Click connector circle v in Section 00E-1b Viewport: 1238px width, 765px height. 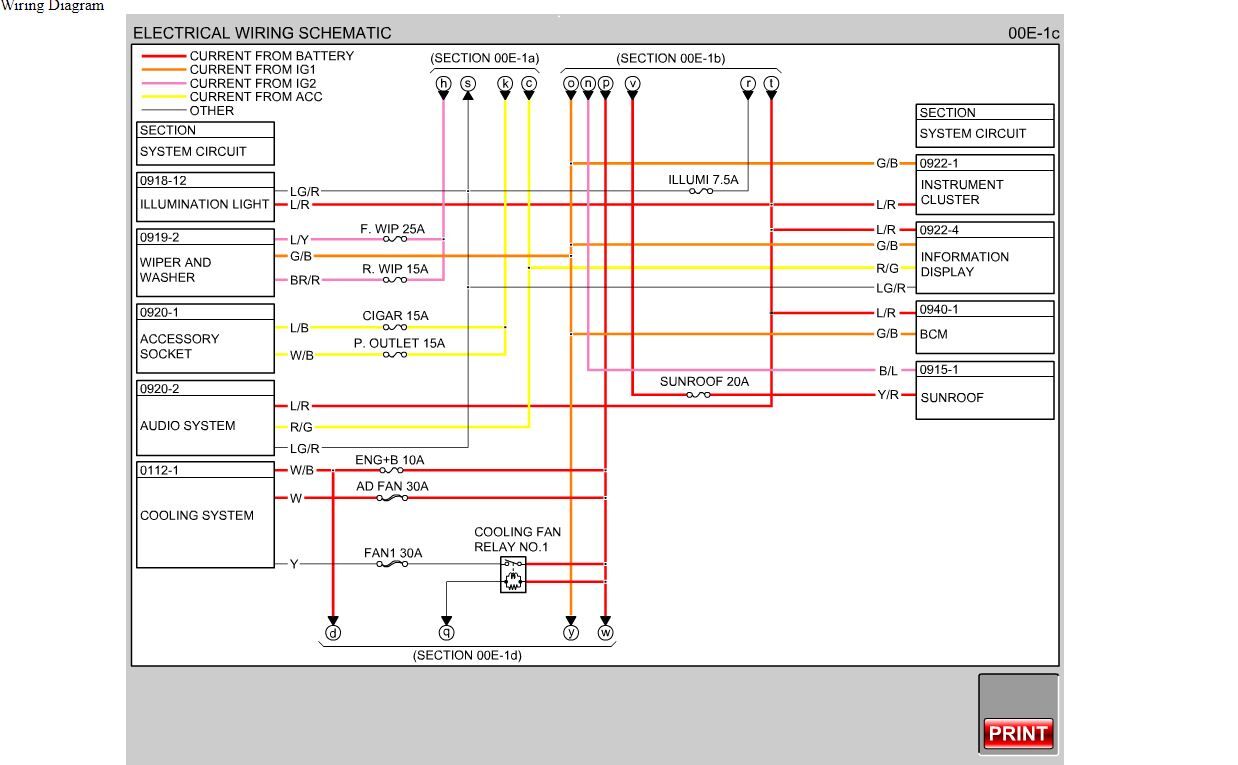(x=632, y=84)
